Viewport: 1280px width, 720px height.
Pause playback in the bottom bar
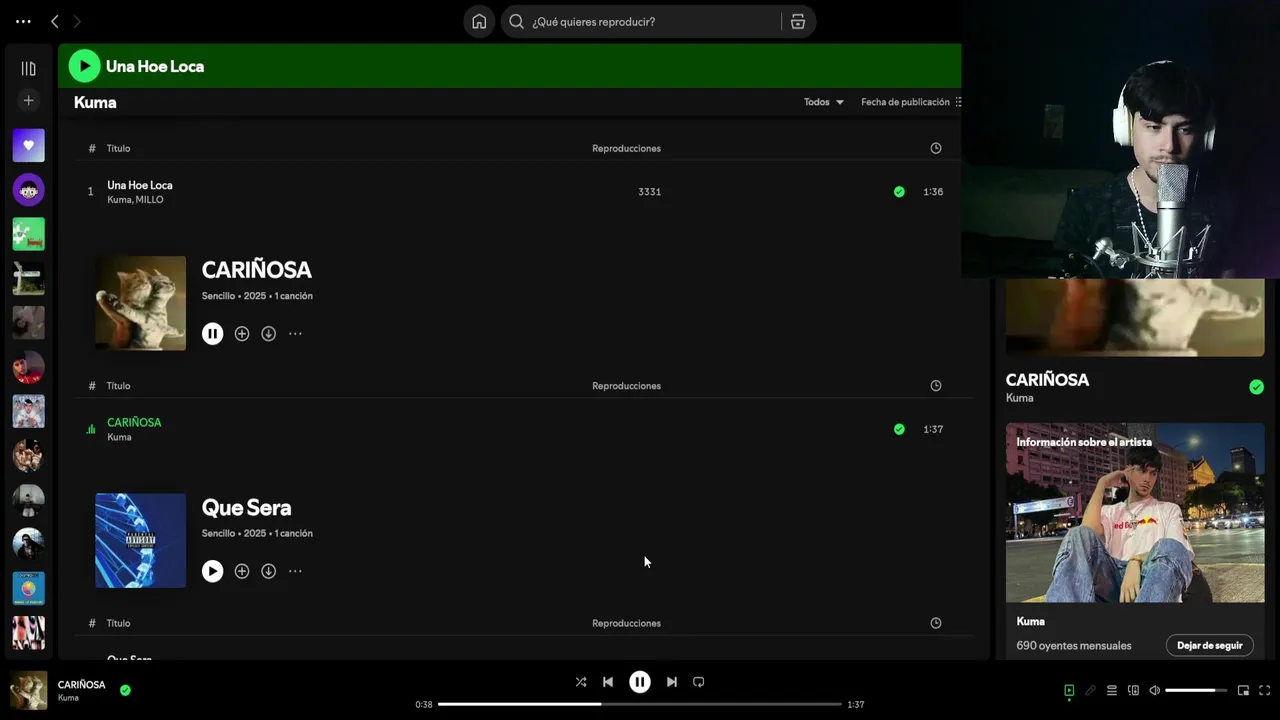click(640, 682)
